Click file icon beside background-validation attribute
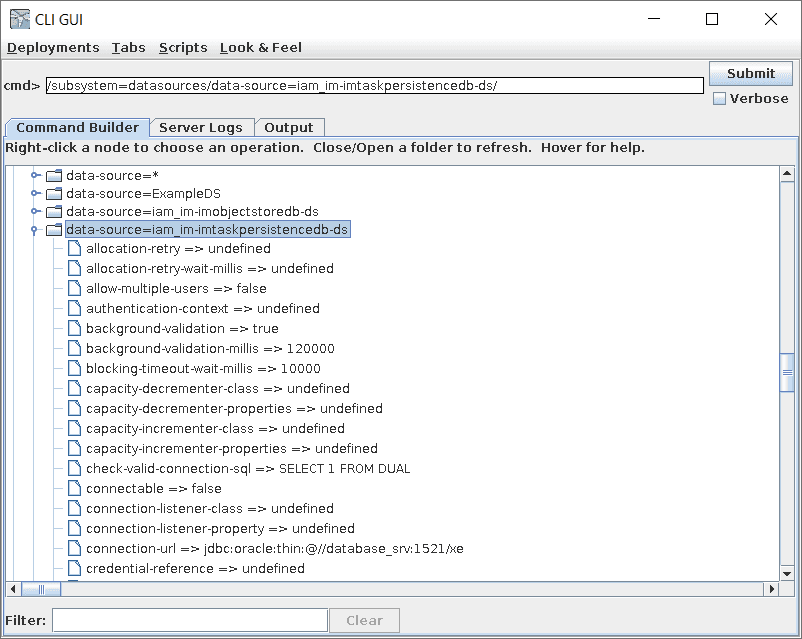This screenshot has width=802, height=639. click(74, 328)
